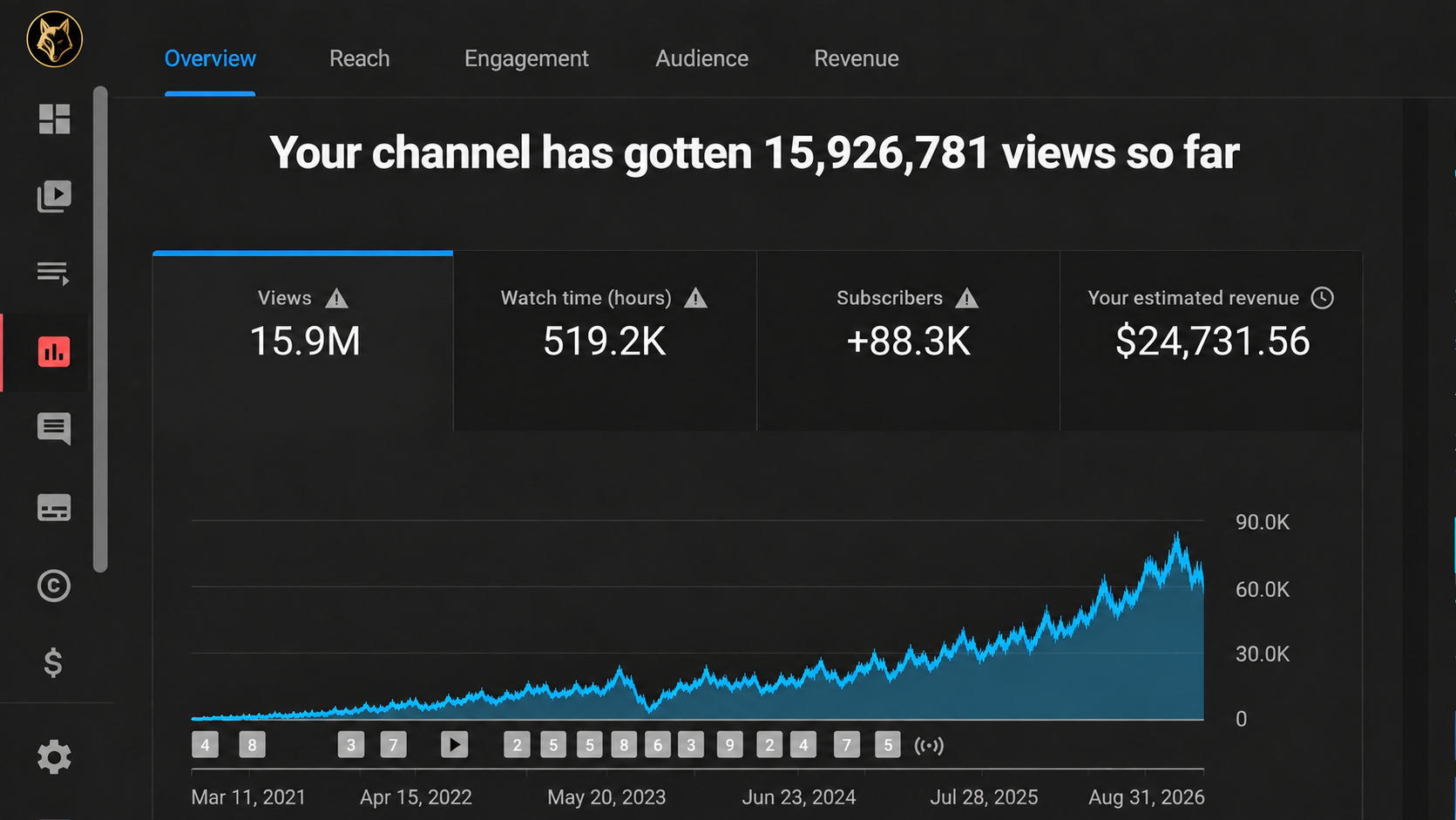The width and height of the screenshot is (1456, 820).
Task: Click the "Jul 28, 2025" date label
Action: (x=984, y=797)
